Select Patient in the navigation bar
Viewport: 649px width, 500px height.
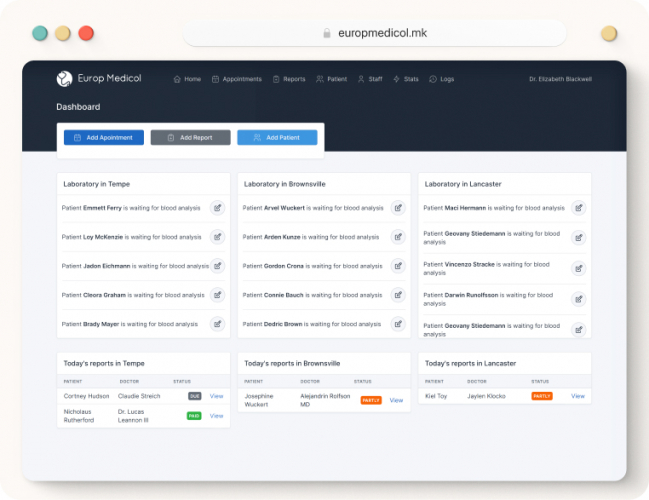coord(332,79)
